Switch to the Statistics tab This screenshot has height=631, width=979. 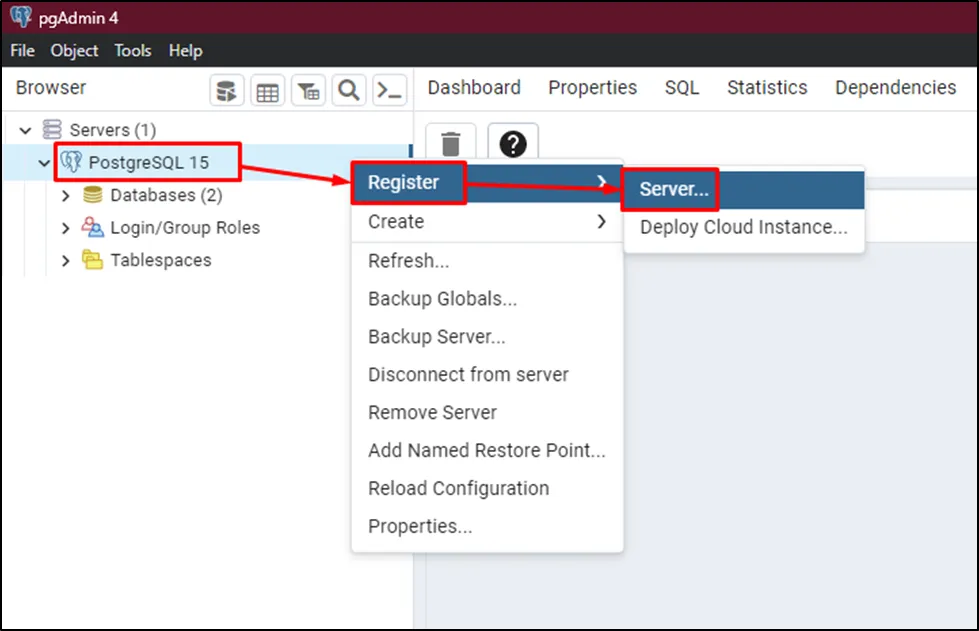tap(767, 88)
